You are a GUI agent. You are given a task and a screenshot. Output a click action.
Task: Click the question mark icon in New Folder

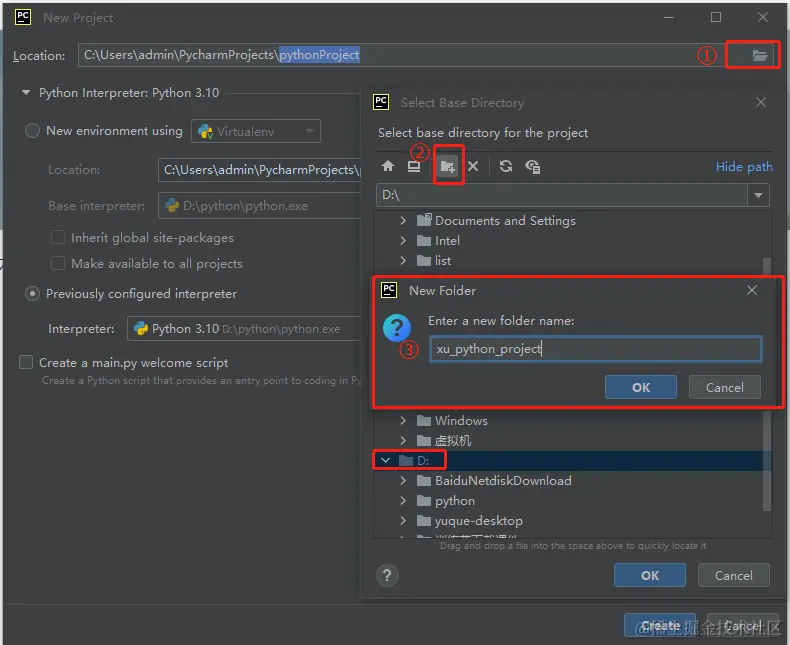[397, 328]
